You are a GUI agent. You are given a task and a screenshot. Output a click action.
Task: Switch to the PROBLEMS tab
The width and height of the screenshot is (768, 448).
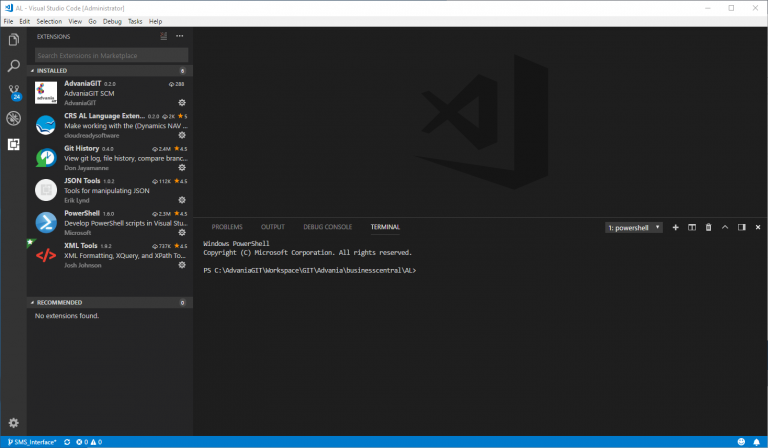(x=227, y=227)
